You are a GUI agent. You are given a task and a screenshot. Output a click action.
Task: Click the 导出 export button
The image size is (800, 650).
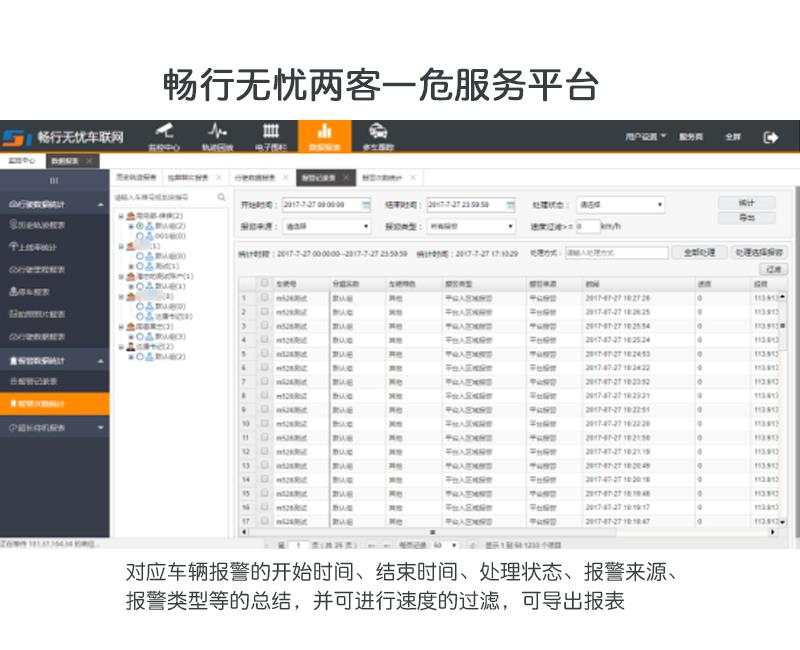click(746, 217)
